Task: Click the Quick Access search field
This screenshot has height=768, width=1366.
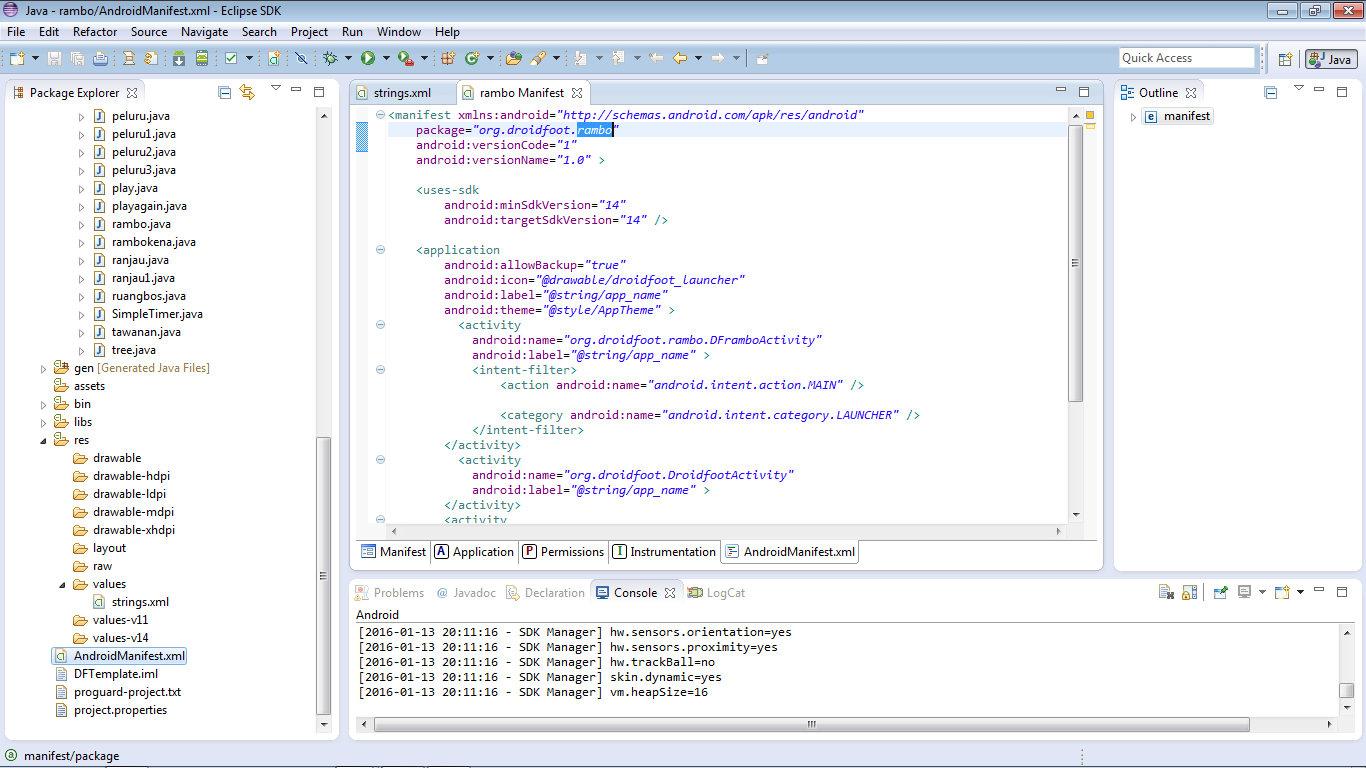Action: pyautogui.click(x=1186, y=58)
